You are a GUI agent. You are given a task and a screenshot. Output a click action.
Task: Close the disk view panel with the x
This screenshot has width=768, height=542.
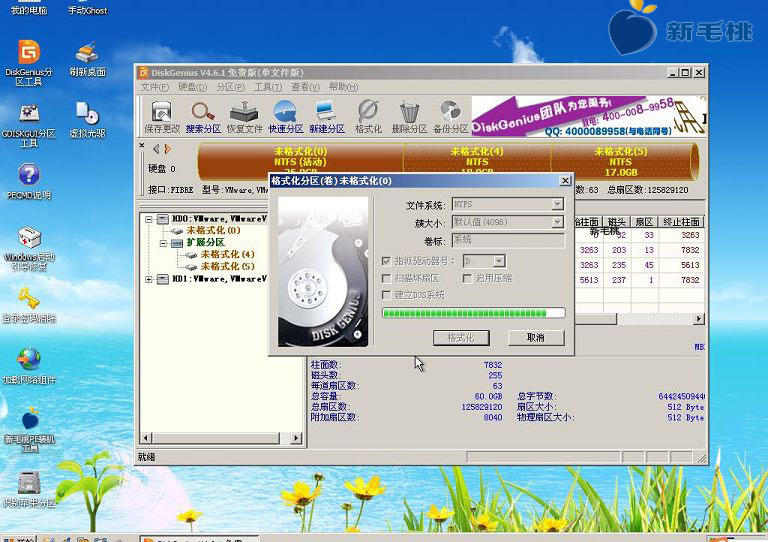tap(142, 145)
